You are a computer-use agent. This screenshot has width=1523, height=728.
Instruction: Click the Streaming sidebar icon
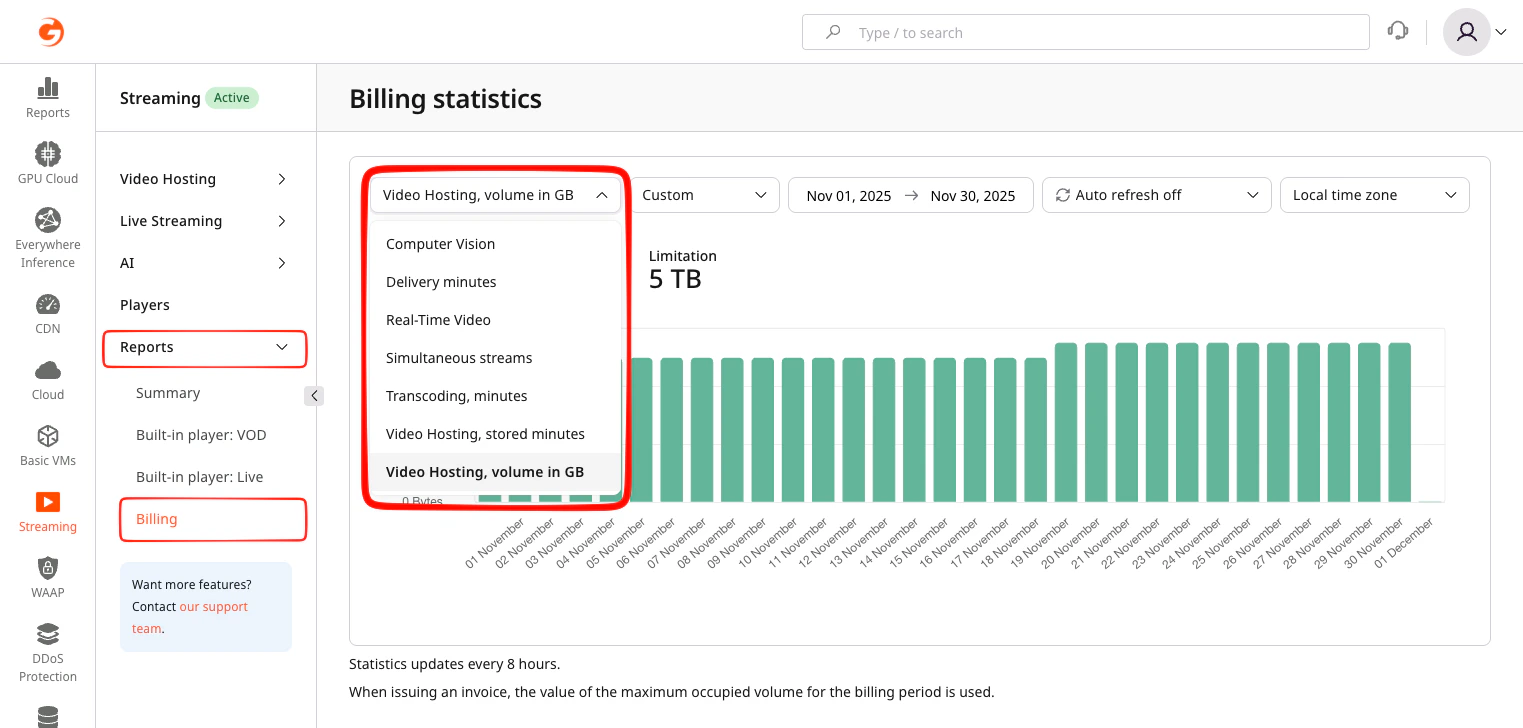47,511
